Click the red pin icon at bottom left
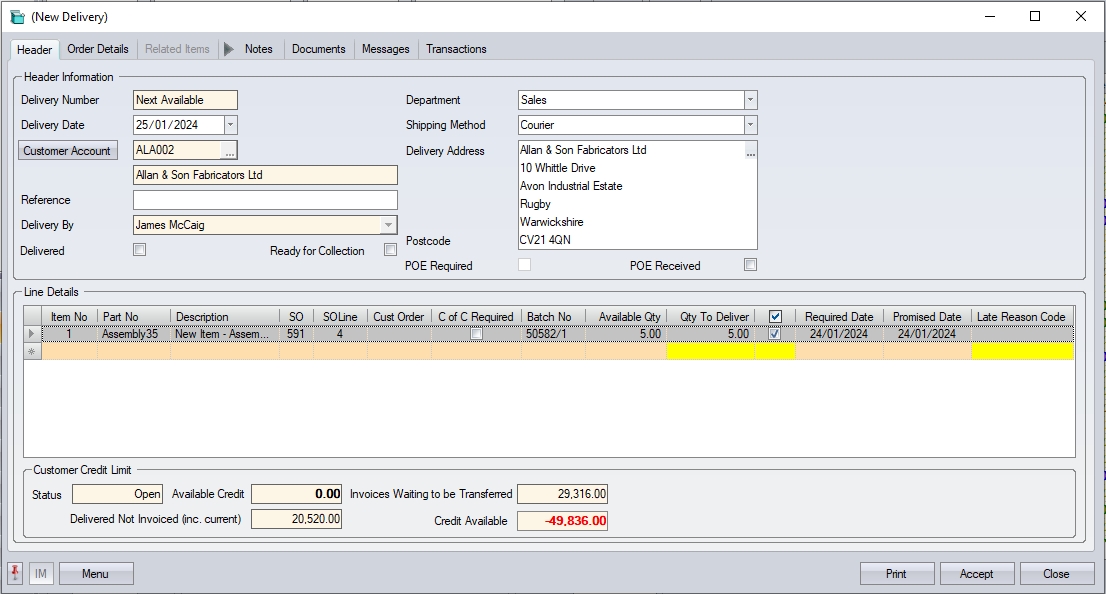The width and height of the screenshot is (1106, 594). [15, 573]
